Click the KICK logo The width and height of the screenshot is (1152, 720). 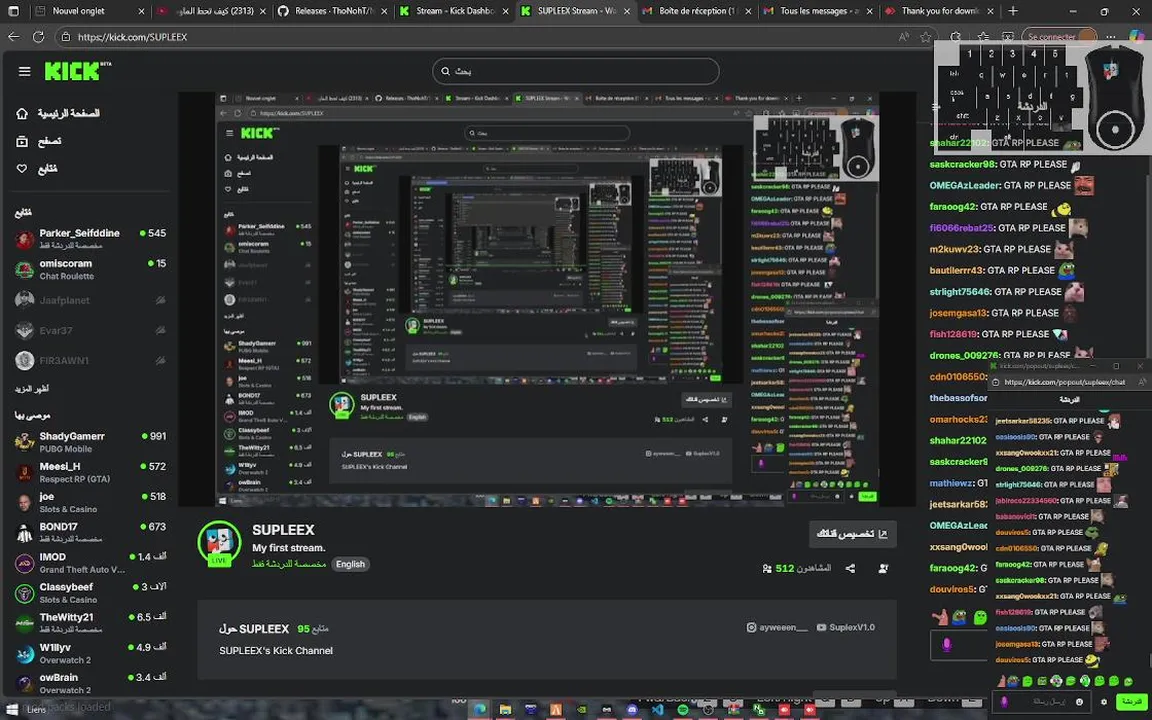point(73,71)
